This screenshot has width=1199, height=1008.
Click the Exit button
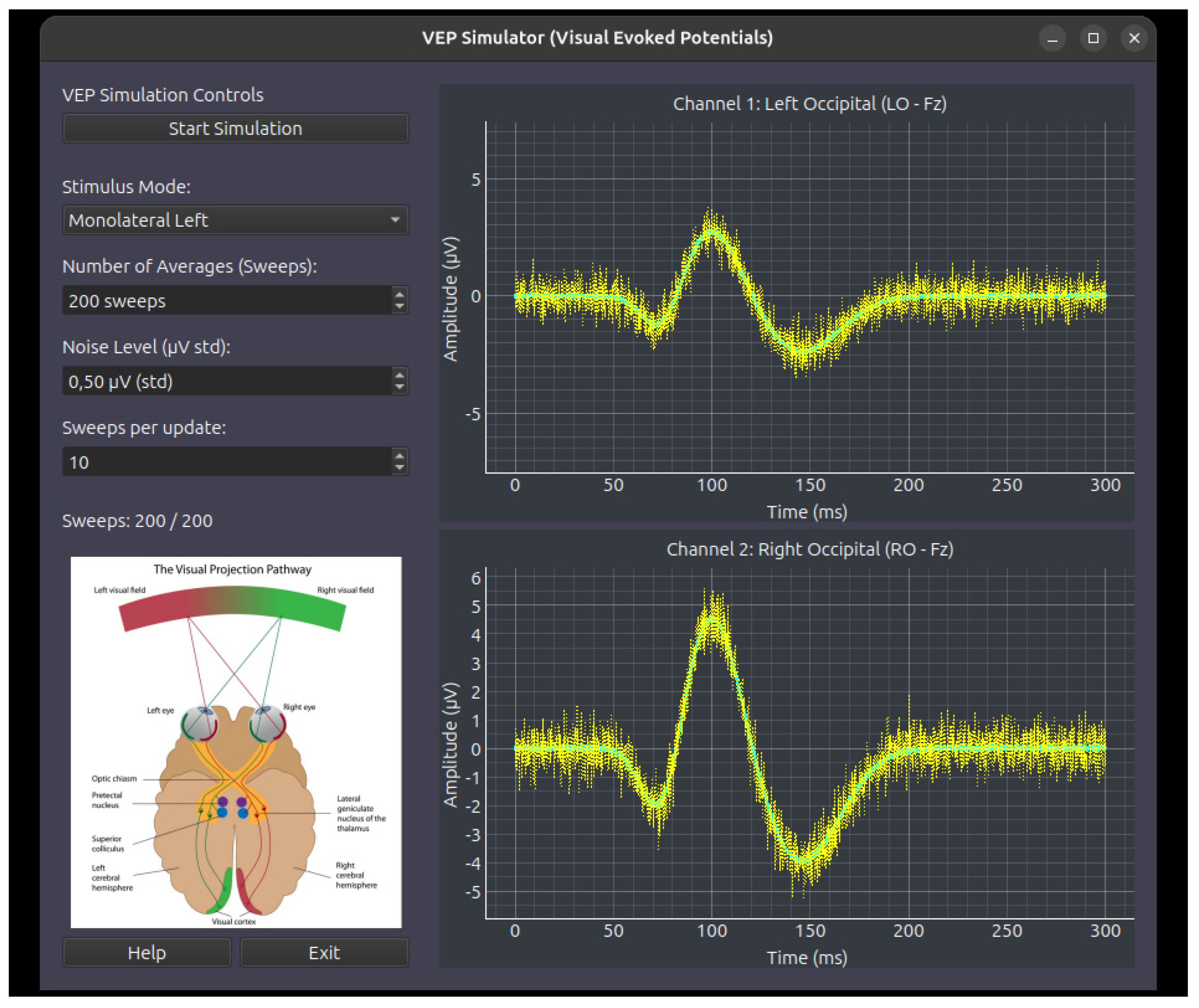click(x=324, y=952)
